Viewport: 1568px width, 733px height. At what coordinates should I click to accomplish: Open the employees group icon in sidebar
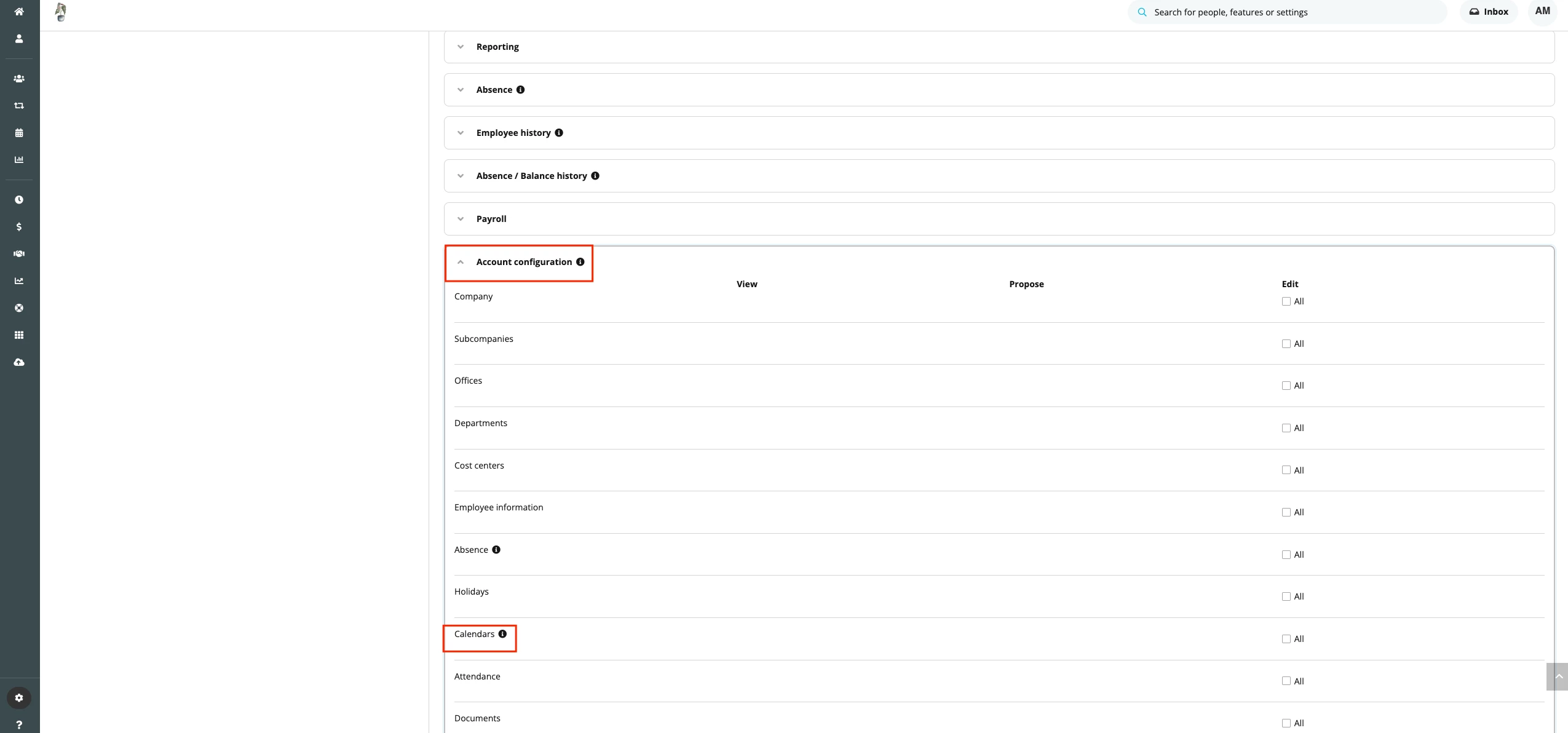19,79
